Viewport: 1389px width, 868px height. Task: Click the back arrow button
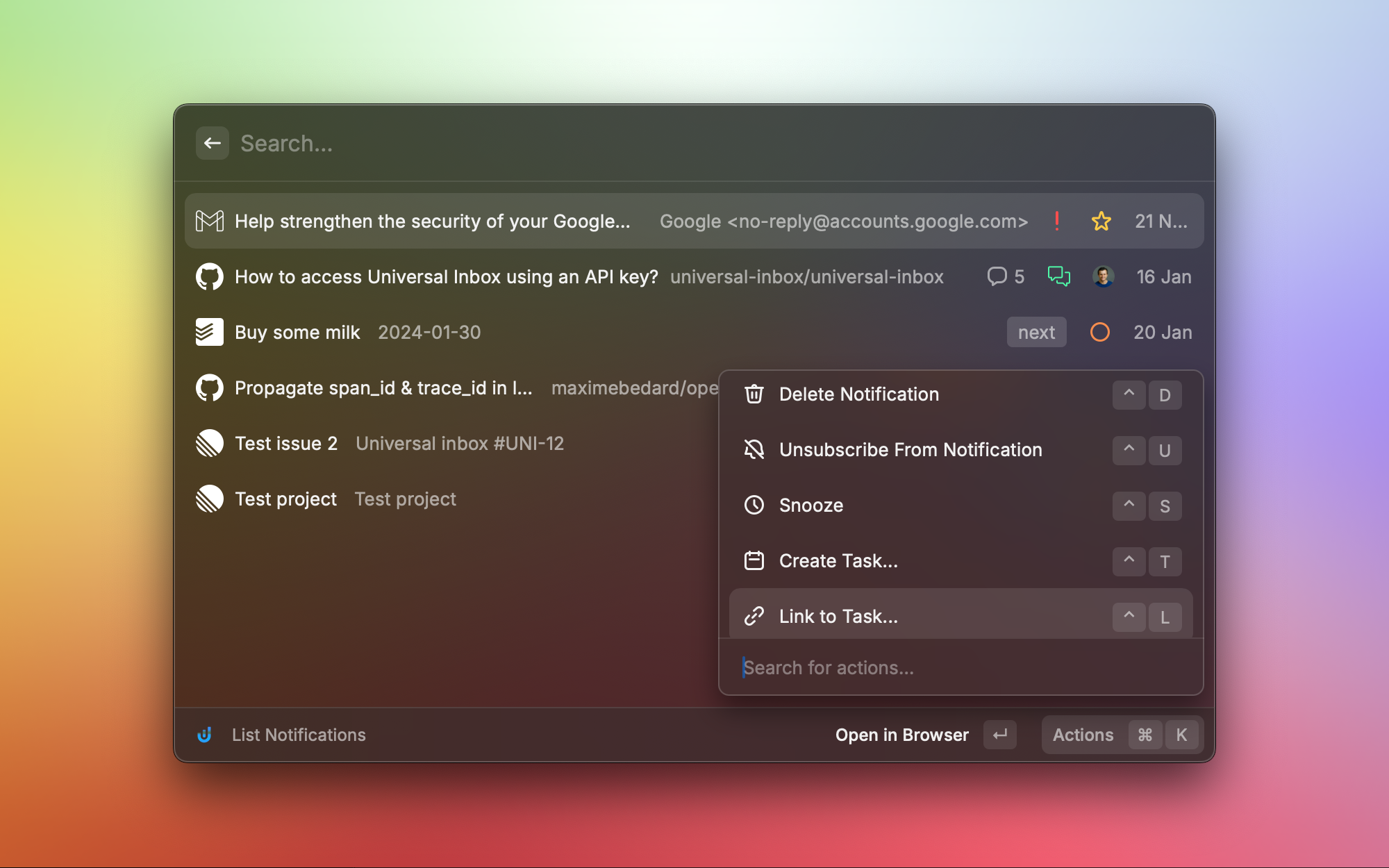click(x=212, y=143)
